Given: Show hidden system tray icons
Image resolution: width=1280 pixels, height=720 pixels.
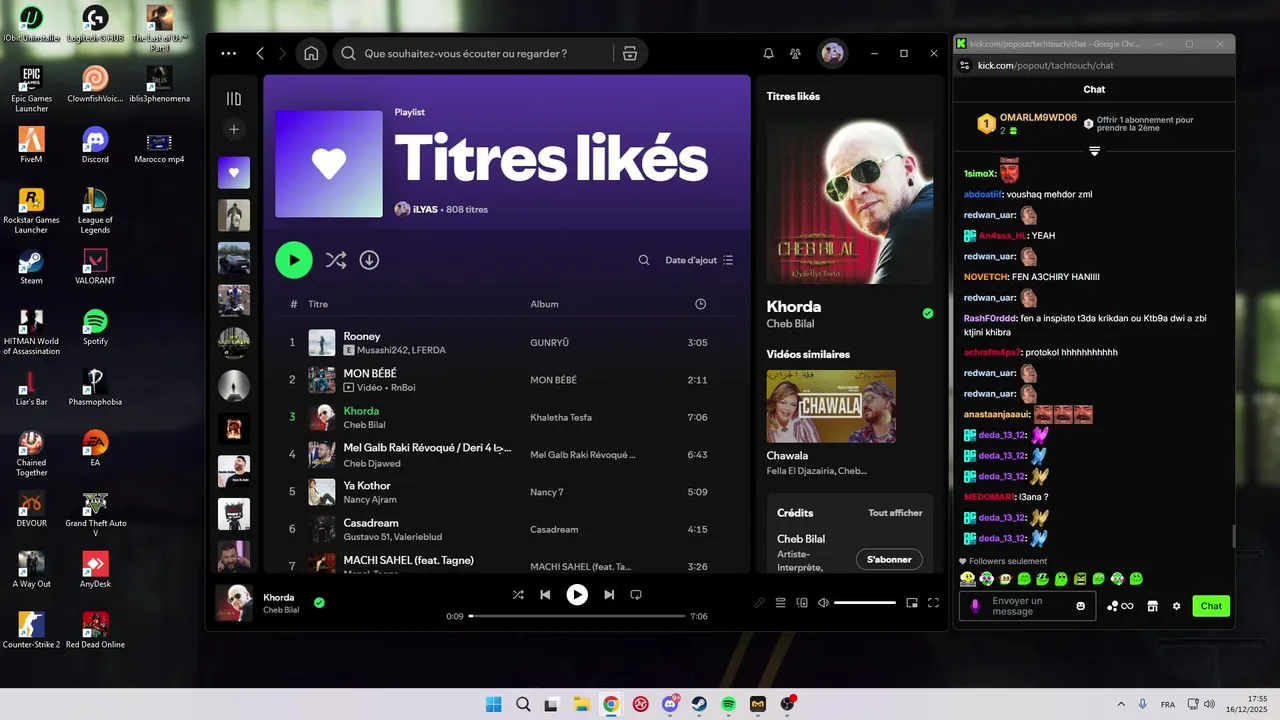Looking at the screenshot, I should tap(1120, 704).
